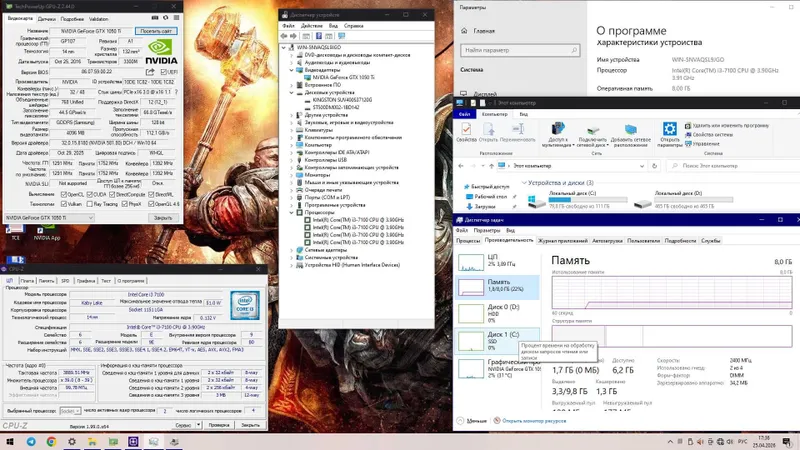Screen dimensions: 800x450
Task: Open the GPU-Z hamburger menu icon
Action: pyautogui.click(x=177, y=18)
